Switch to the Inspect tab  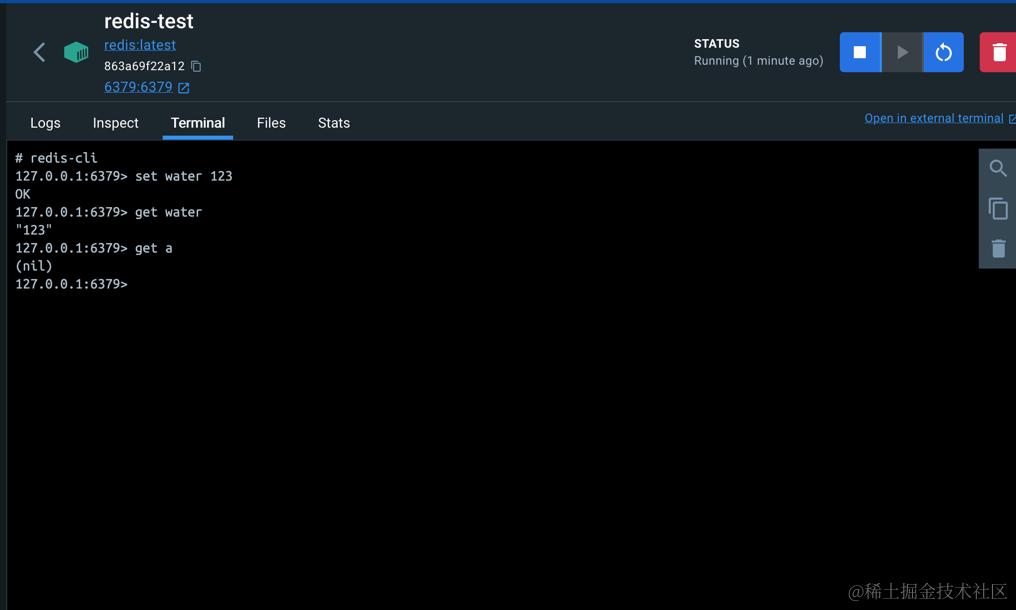(115, 123)
